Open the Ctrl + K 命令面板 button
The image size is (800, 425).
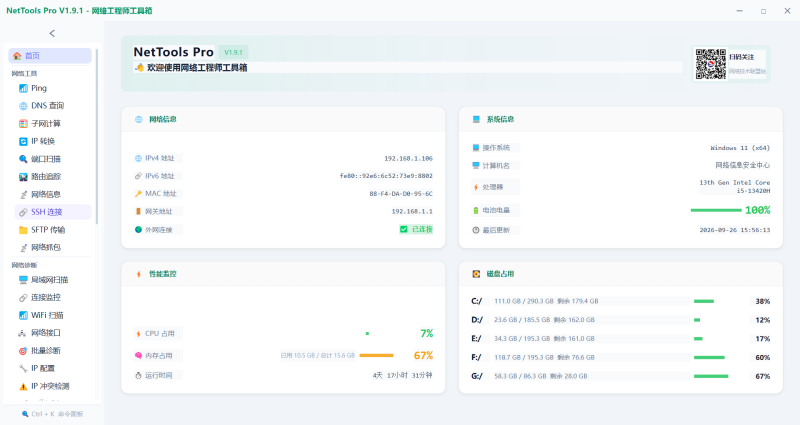(52, 414)
